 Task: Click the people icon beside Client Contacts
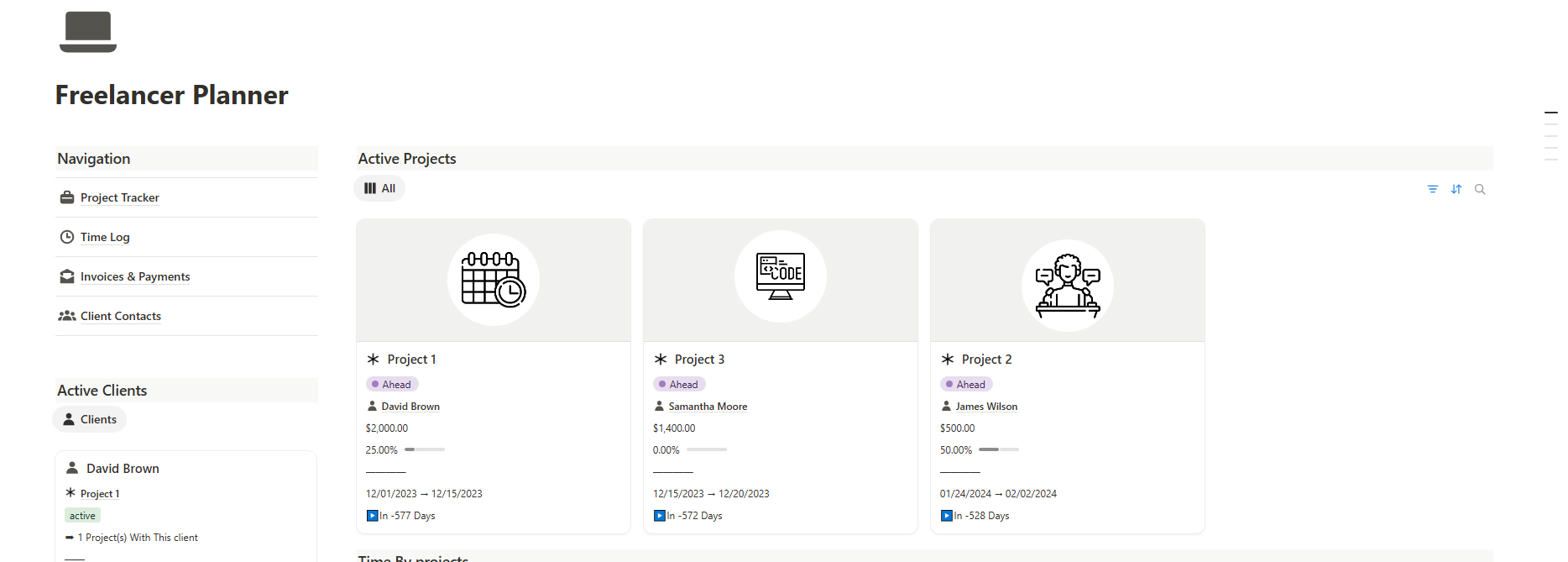(67, 316)
